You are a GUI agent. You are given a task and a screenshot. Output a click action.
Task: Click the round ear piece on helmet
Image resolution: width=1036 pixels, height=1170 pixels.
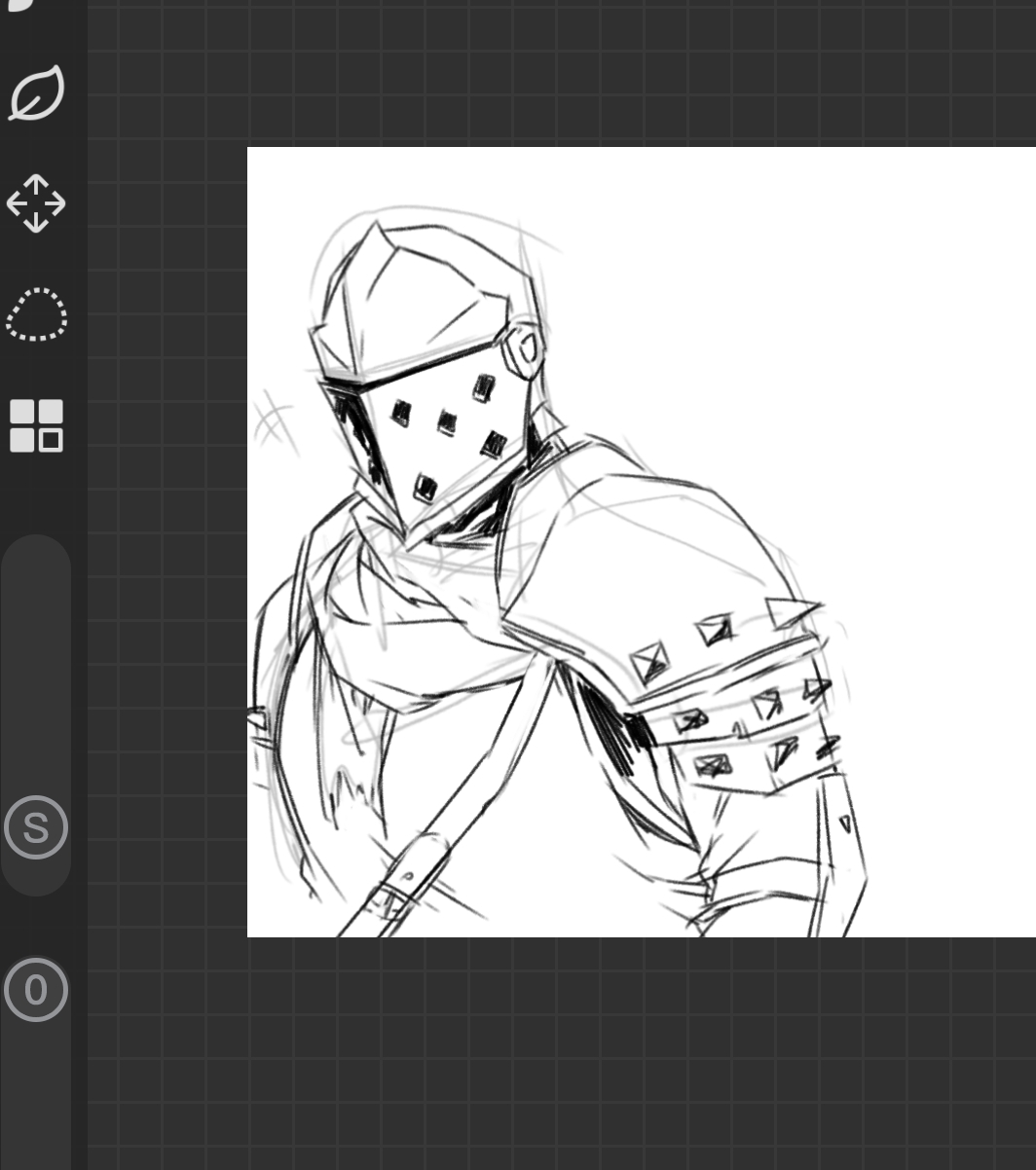point(525,350)
